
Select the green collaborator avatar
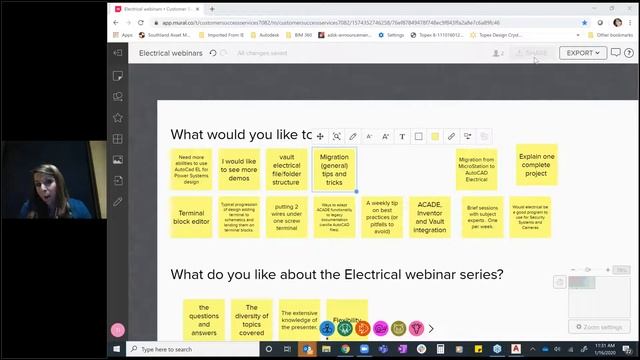click(345, 328)
